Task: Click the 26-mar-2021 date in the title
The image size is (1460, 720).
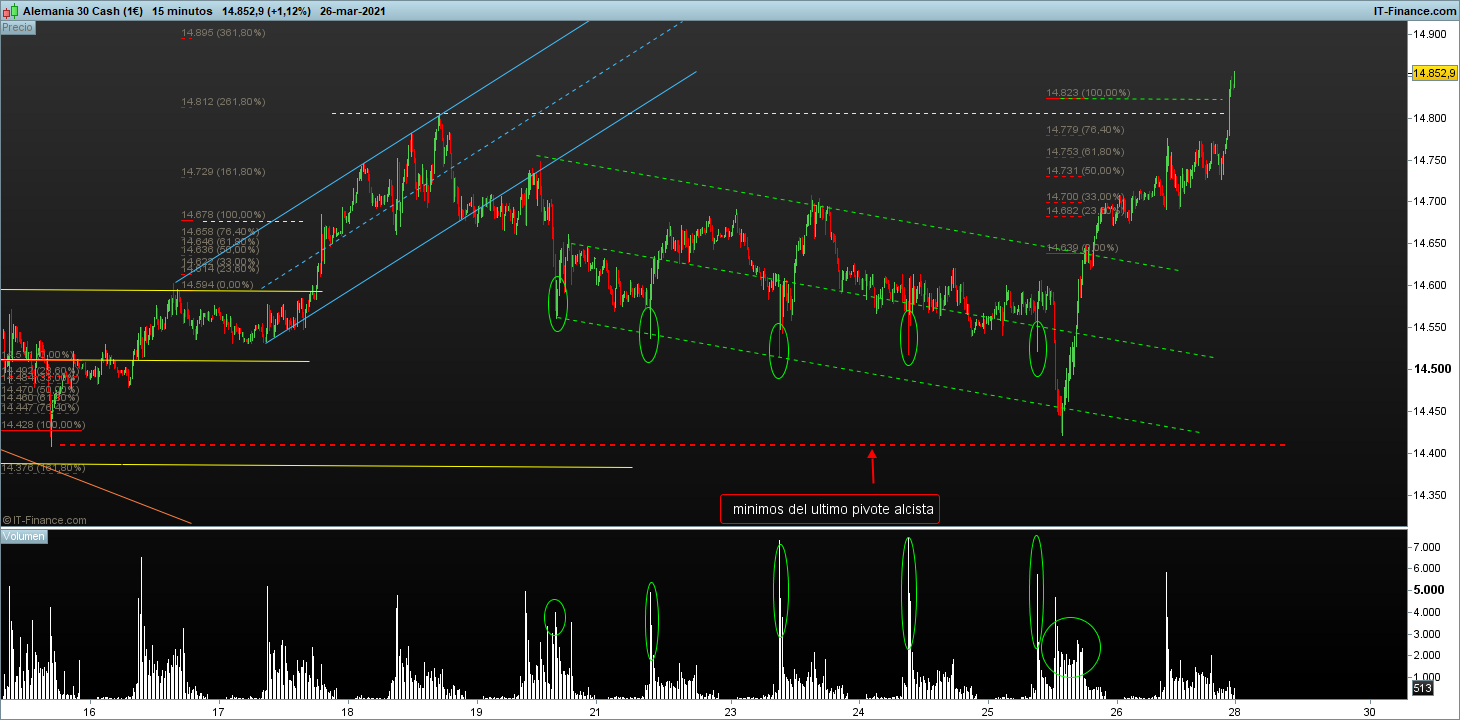Action: pos(355,11)
